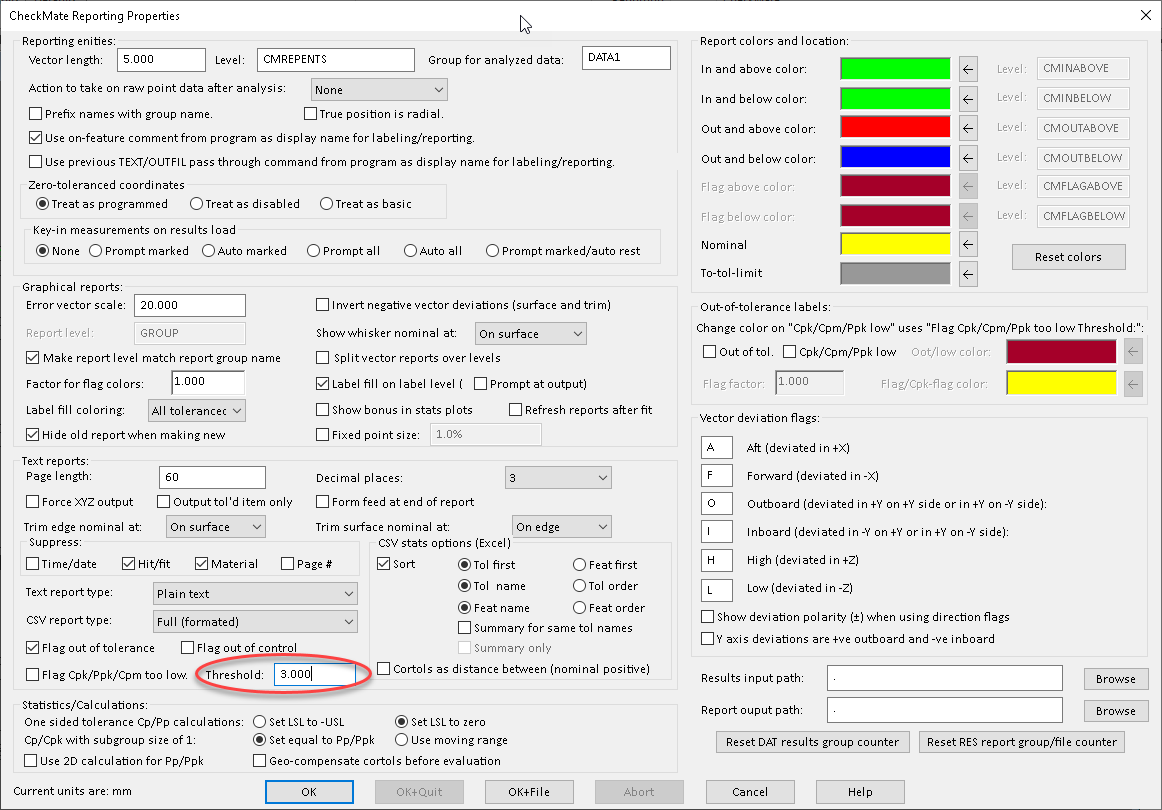Enable True position is radial checkbox
The width and height of the screenshot is (1162, 810).
click(311, 114)
